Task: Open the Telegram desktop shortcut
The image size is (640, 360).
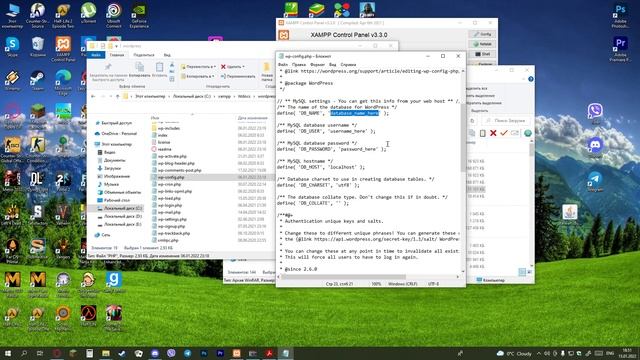Action: click(x=595, y=181)
